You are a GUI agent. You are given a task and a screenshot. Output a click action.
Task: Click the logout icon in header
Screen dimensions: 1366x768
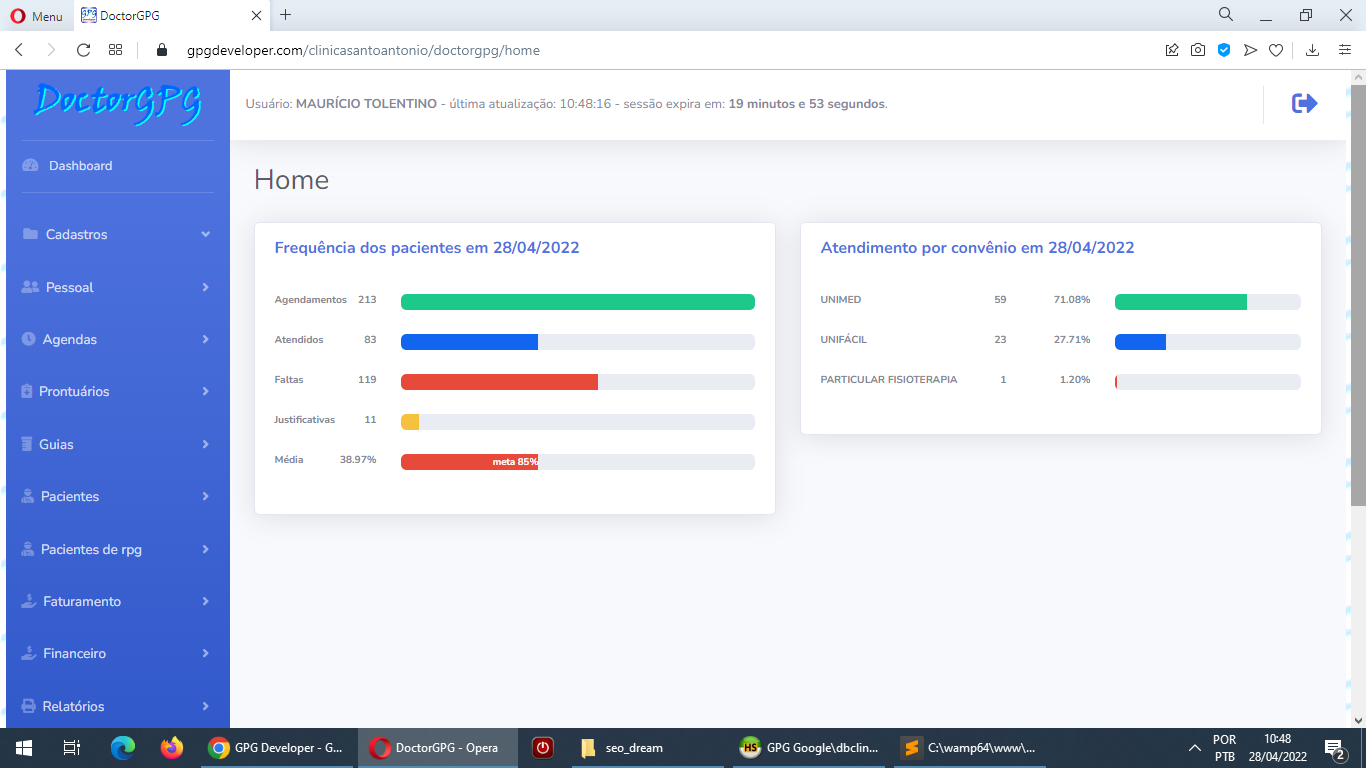pyautogui.click(x=1304, y=103)
